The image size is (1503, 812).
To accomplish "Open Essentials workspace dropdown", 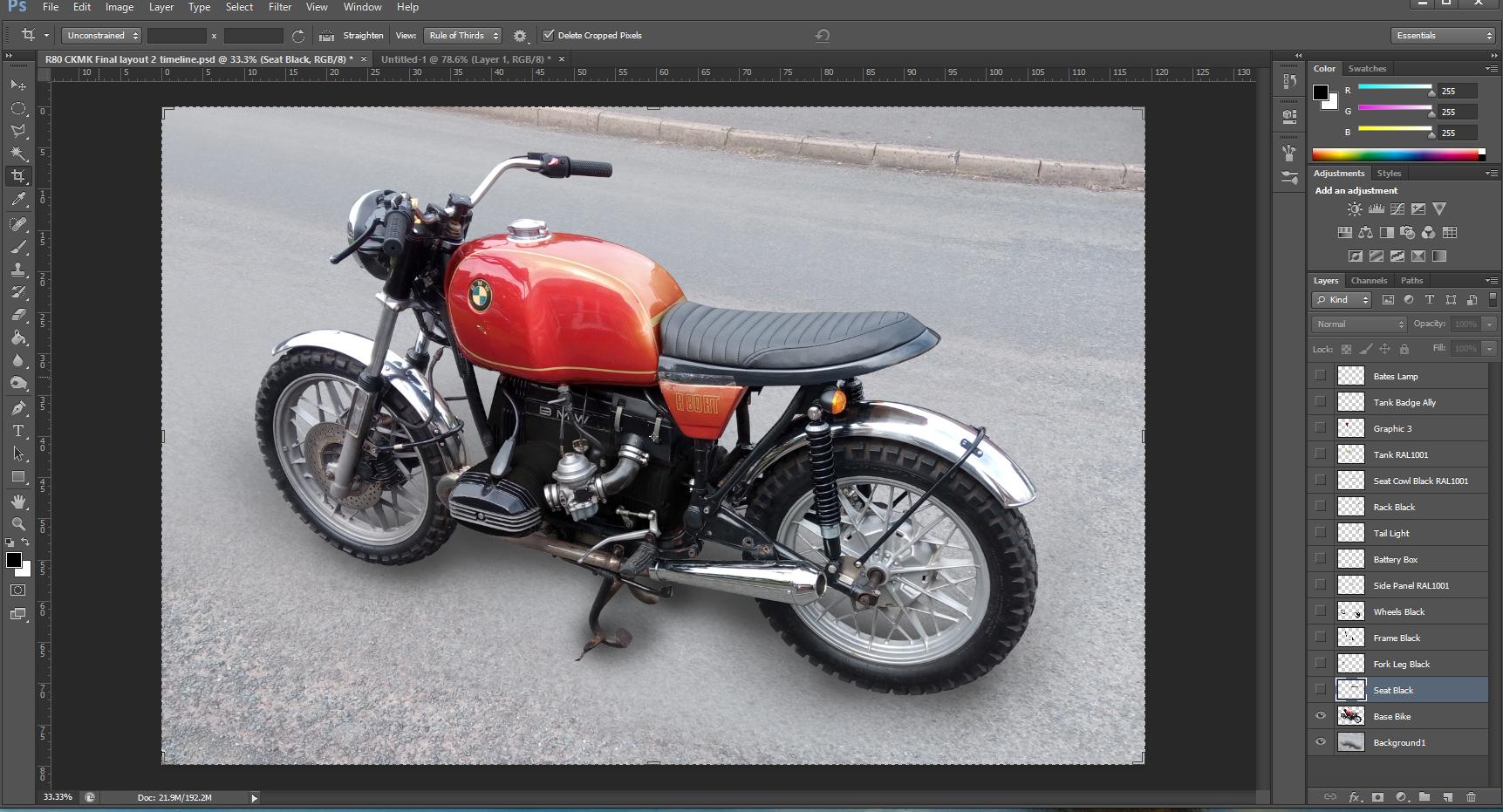I will click(1443, 36).
